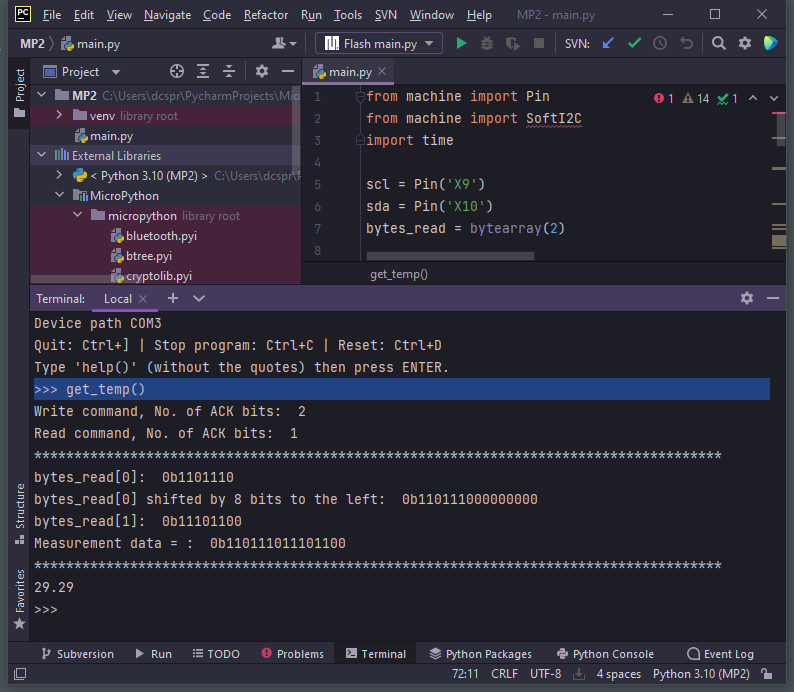Open the Refactor menu
This screenshot has width=794, height=692.
266,15
